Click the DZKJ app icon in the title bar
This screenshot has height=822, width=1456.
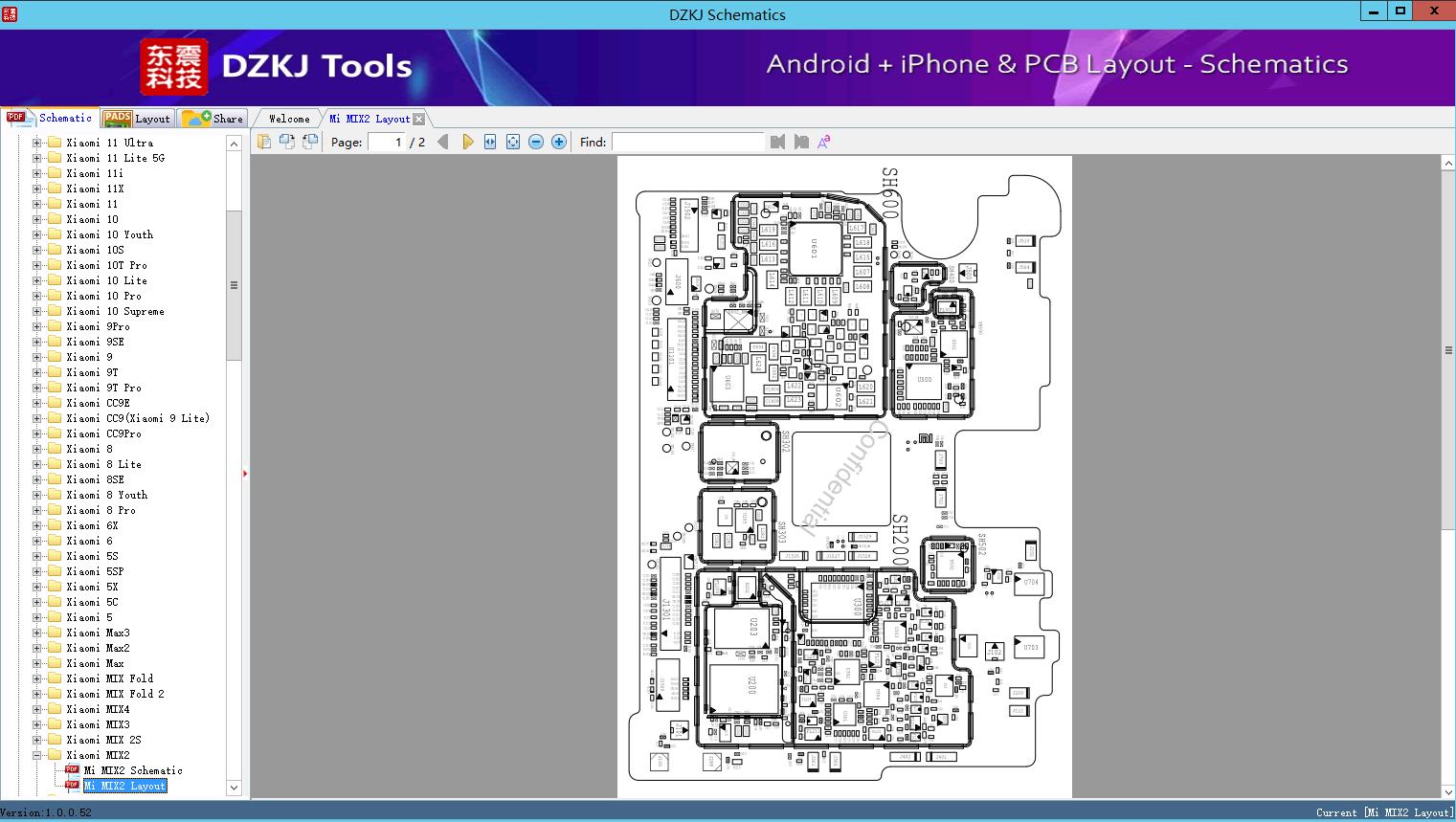10,14
